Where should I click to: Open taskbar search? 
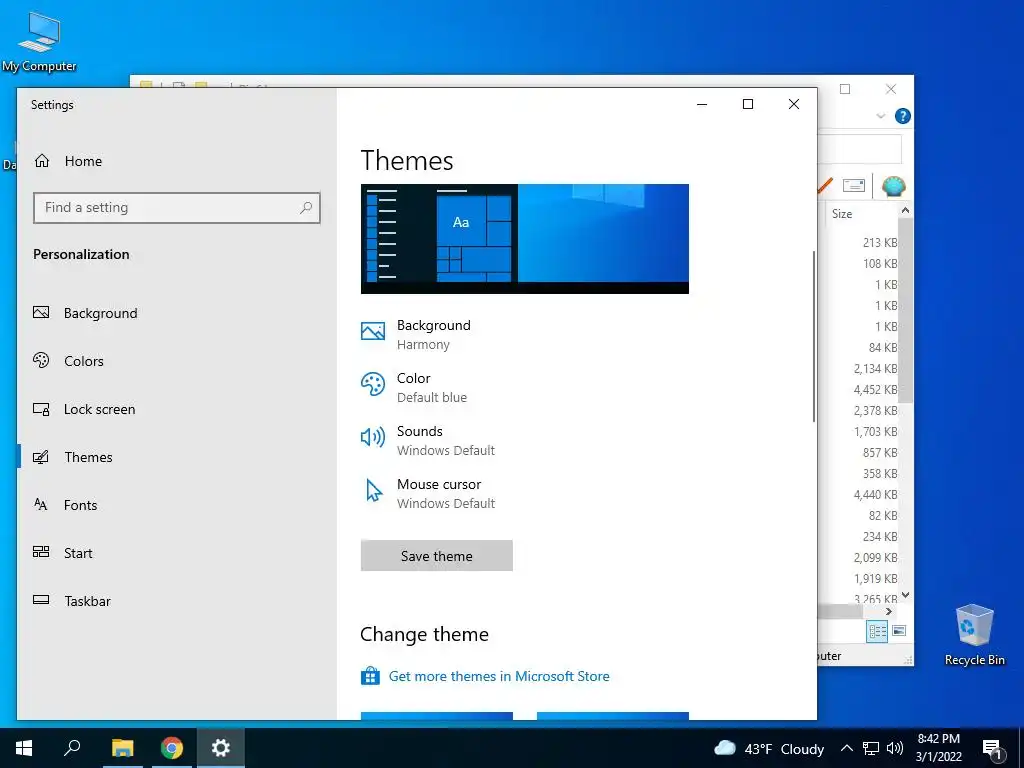tap(72, 748)
